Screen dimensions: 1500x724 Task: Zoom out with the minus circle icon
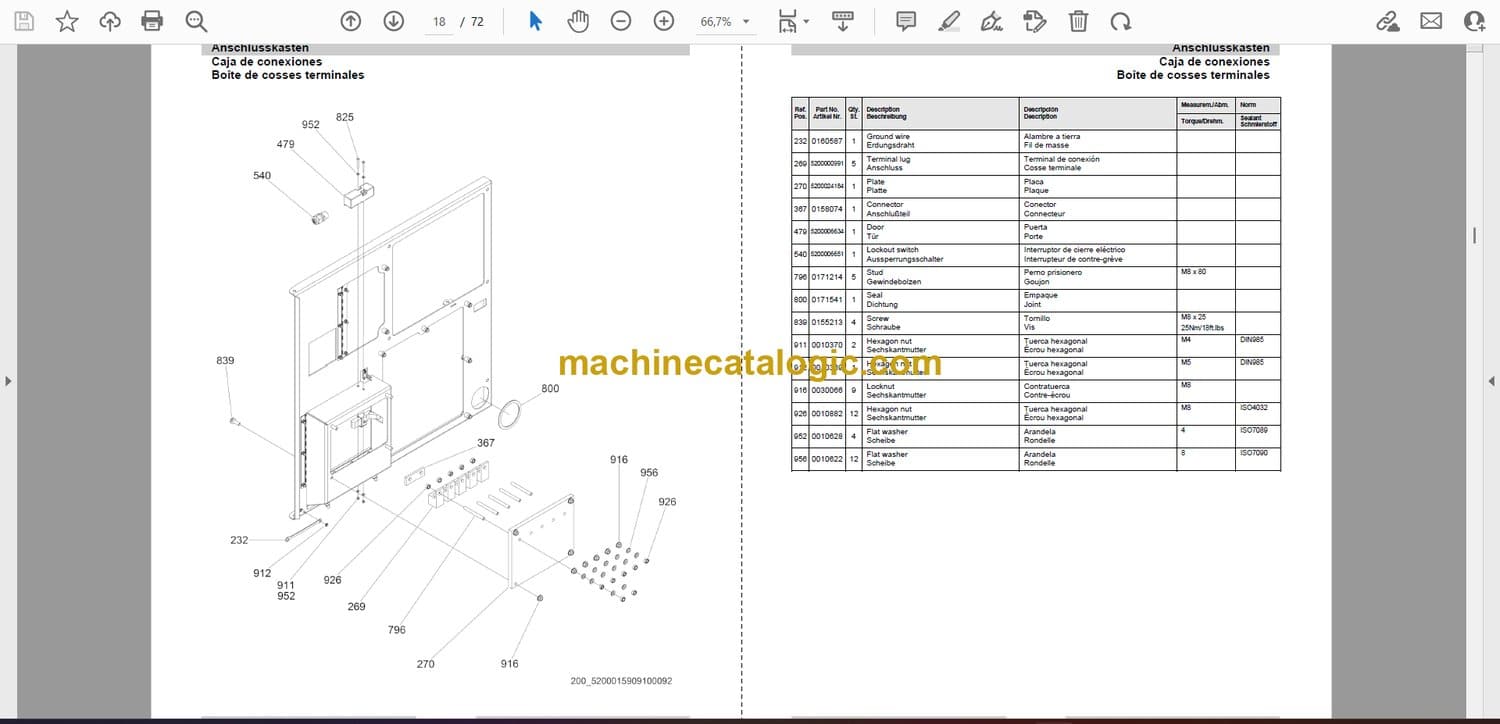[621, 21]
